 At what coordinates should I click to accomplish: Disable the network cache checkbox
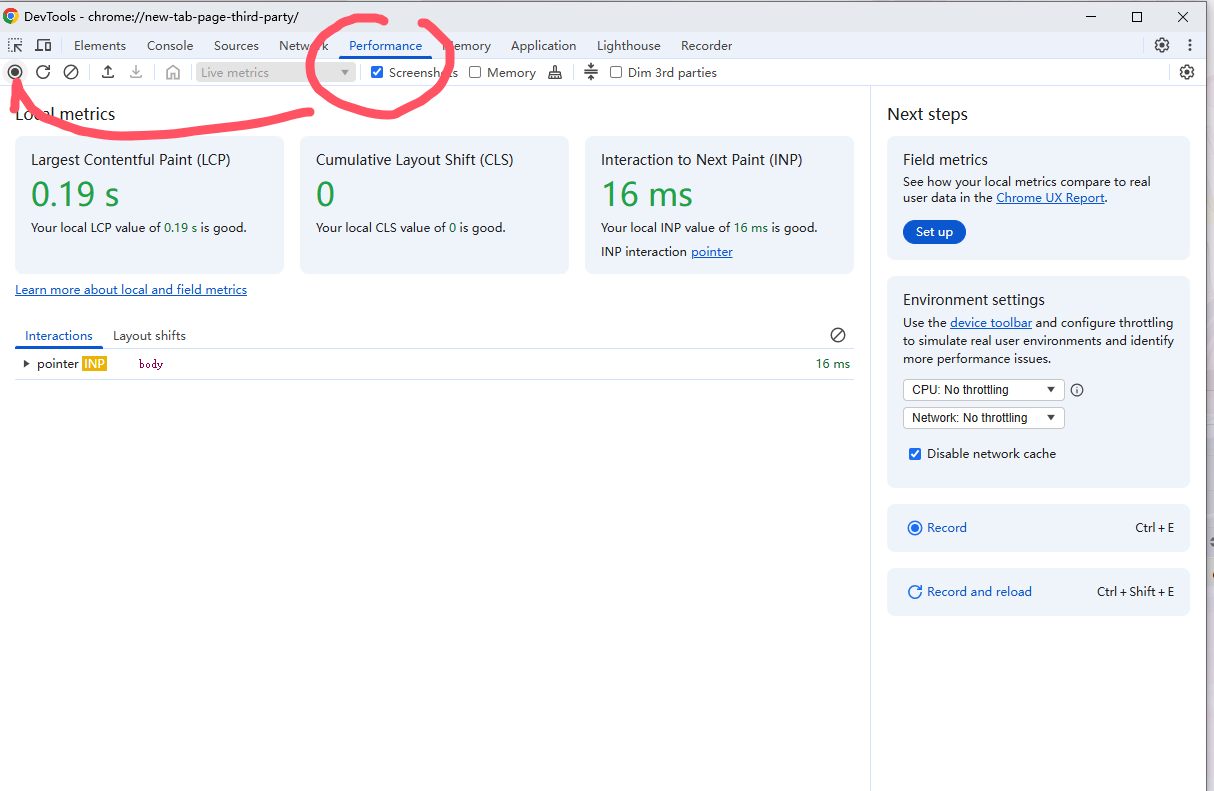click(914, 454)
